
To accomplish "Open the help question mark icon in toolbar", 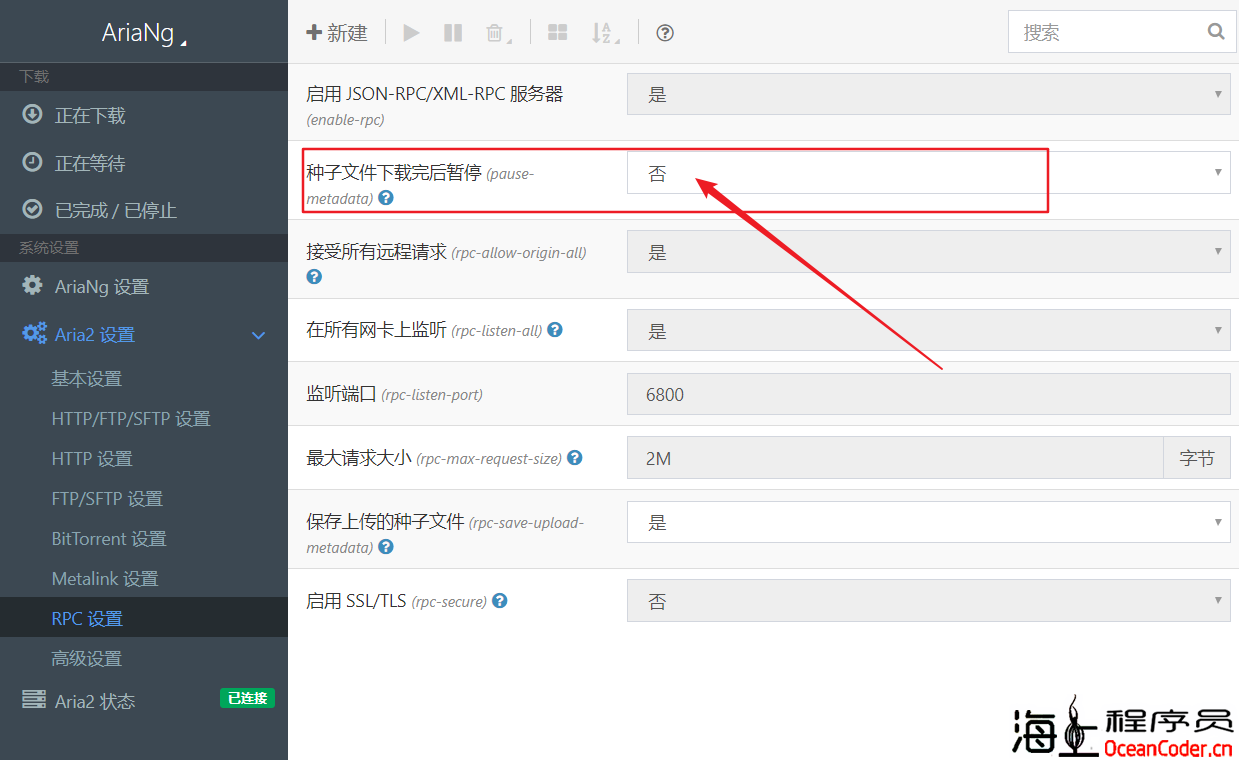I will click(x=665, y=33).
